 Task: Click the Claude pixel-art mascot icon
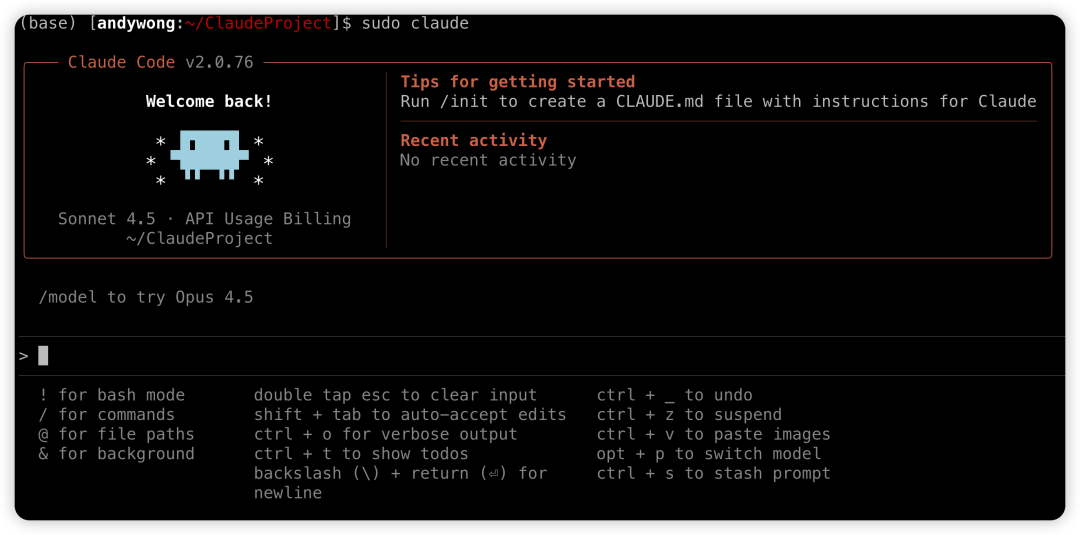coord(209,155)
